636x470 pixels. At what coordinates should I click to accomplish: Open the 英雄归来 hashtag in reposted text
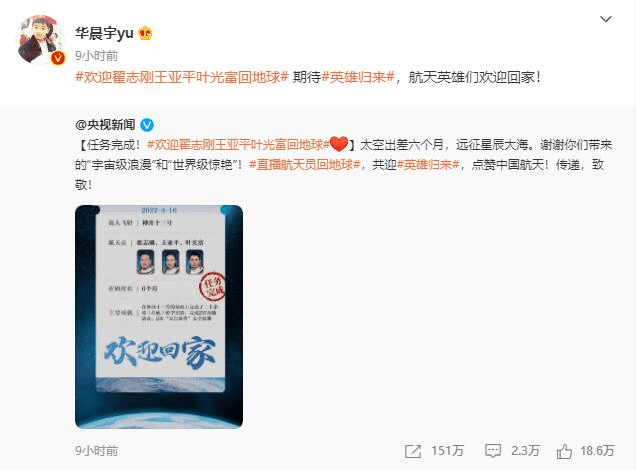pos(428,165)
